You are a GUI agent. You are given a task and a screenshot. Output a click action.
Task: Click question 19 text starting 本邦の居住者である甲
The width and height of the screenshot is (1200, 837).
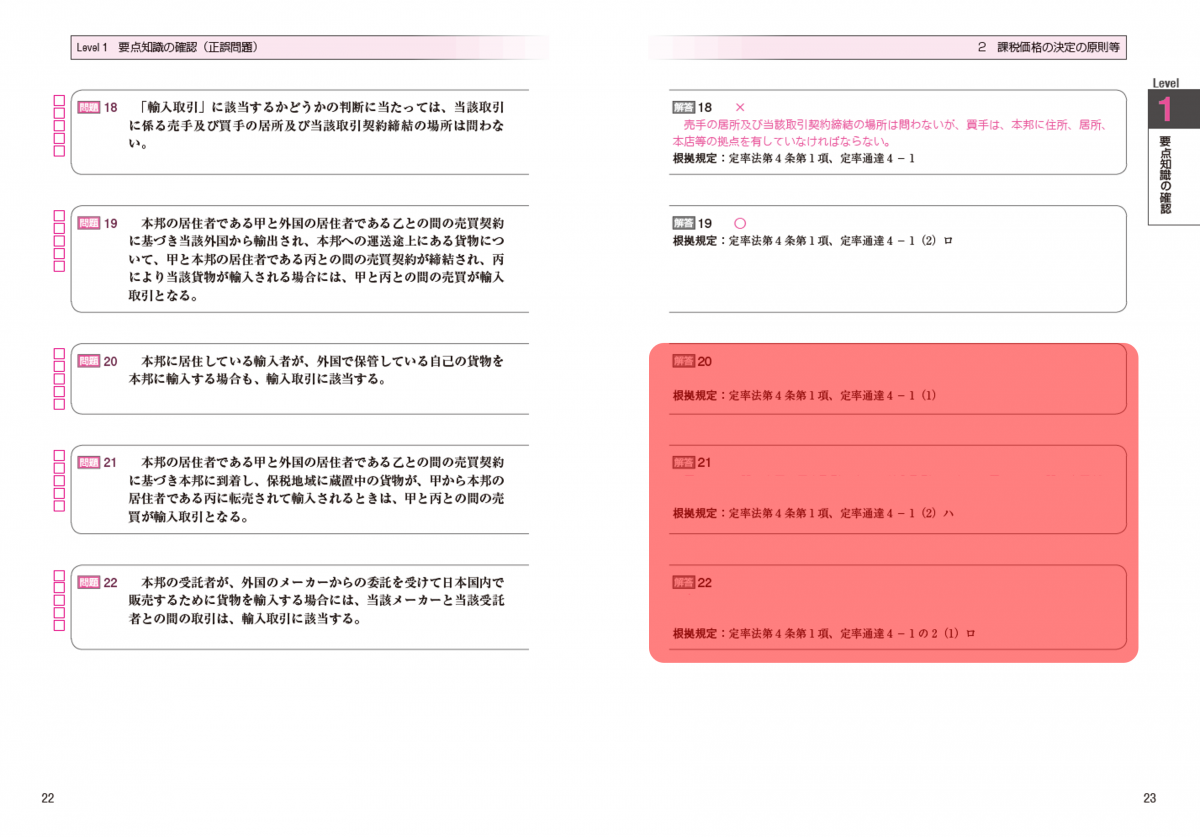point(315,260)
